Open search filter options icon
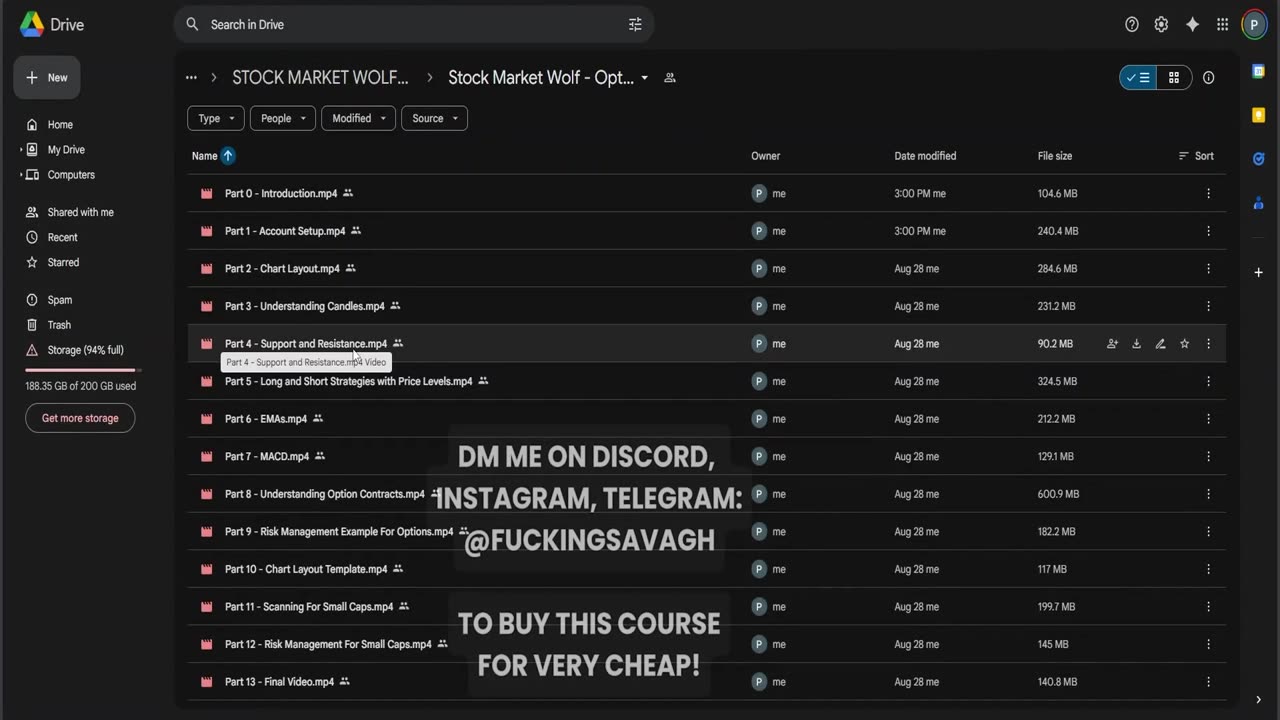 point(635,25)
